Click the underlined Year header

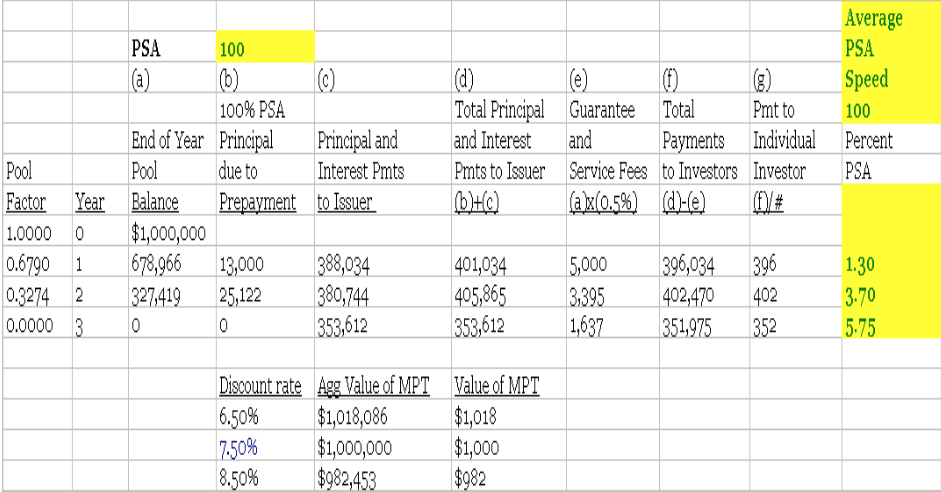pos(89,202)
